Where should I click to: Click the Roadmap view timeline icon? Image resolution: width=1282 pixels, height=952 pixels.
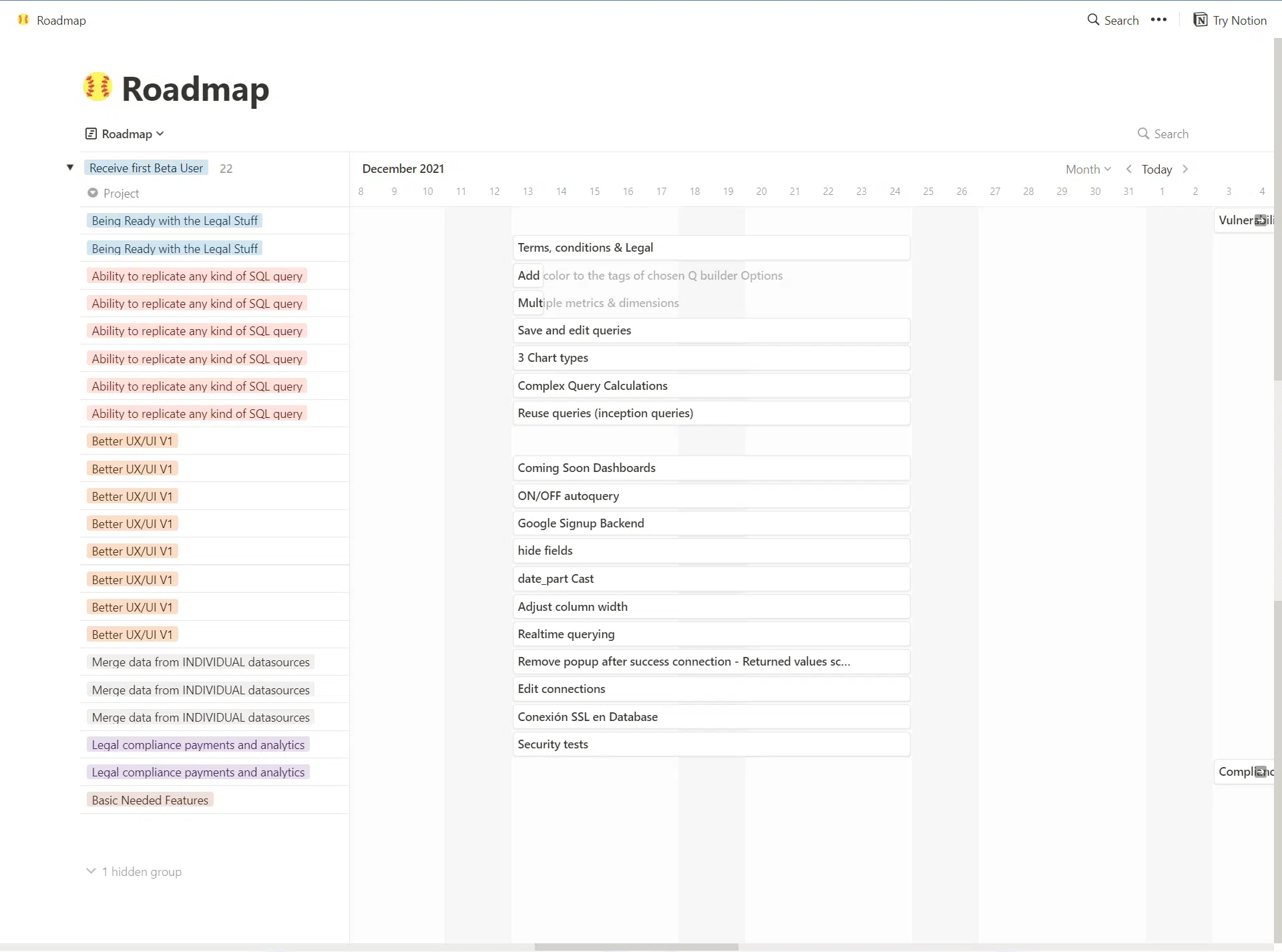[x=91, y=134]
